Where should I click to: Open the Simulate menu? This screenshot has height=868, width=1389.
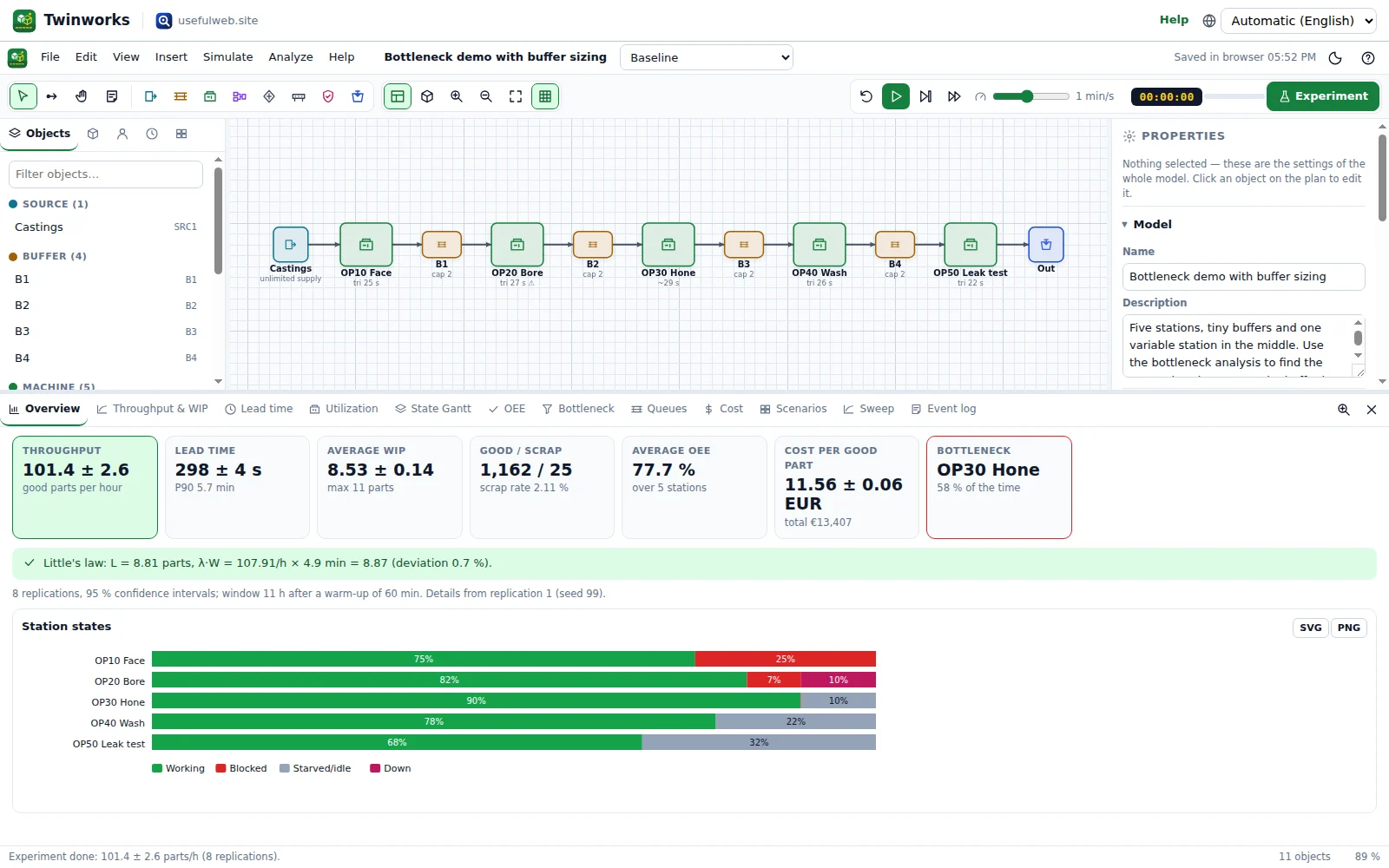coord(228,57)
